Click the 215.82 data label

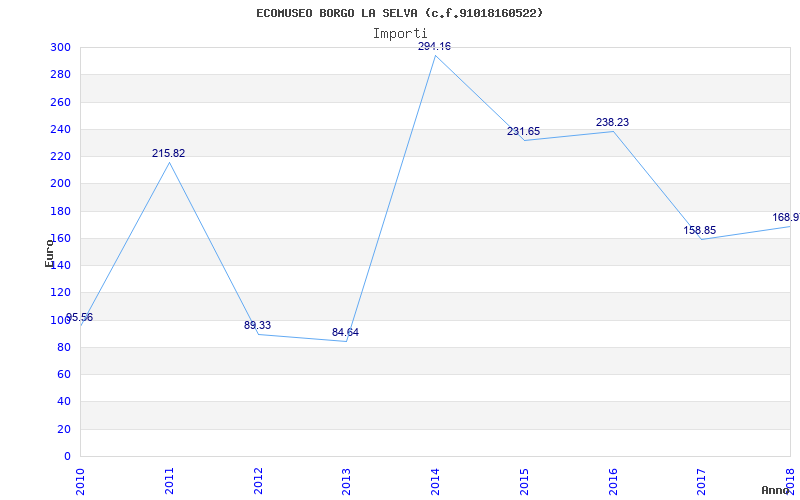tap(168, 153)
